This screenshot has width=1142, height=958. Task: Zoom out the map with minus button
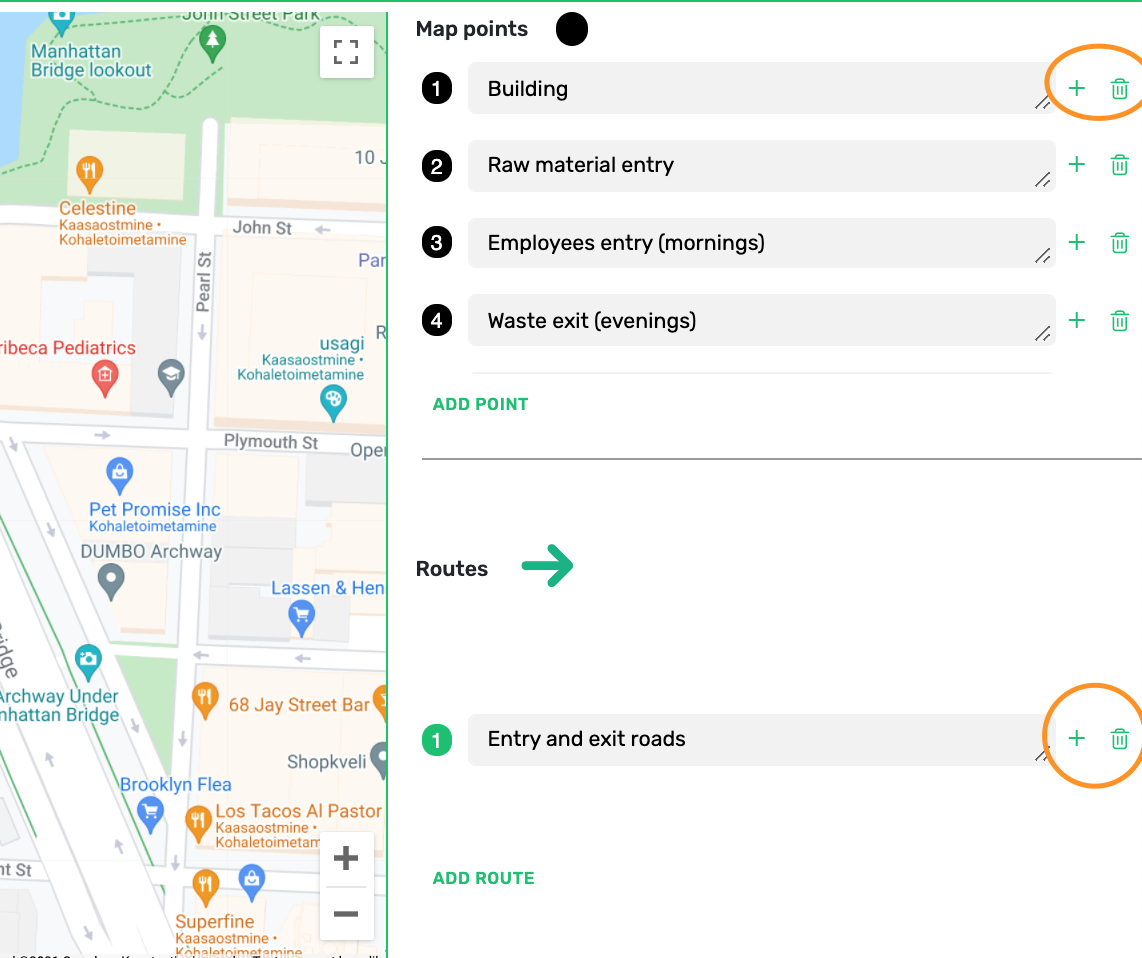pos(346,914)
